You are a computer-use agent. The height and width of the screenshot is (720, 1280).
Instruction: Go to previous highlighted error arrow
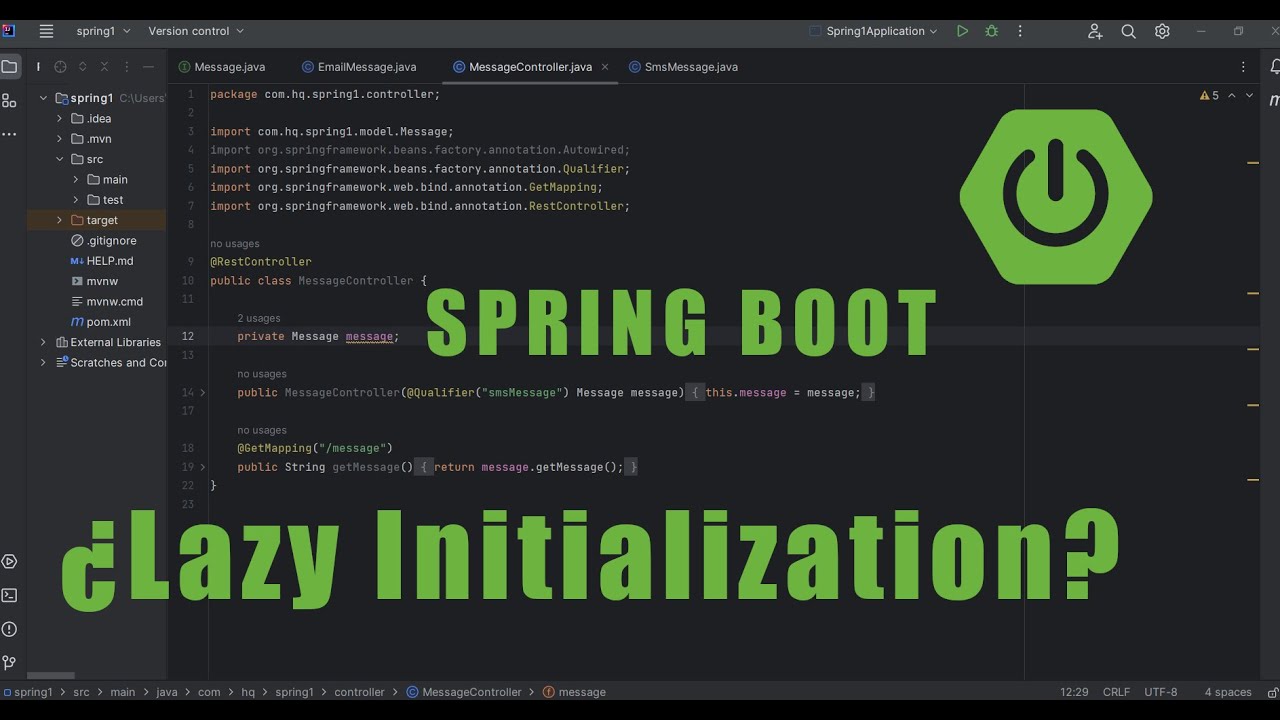(1232, 96)
